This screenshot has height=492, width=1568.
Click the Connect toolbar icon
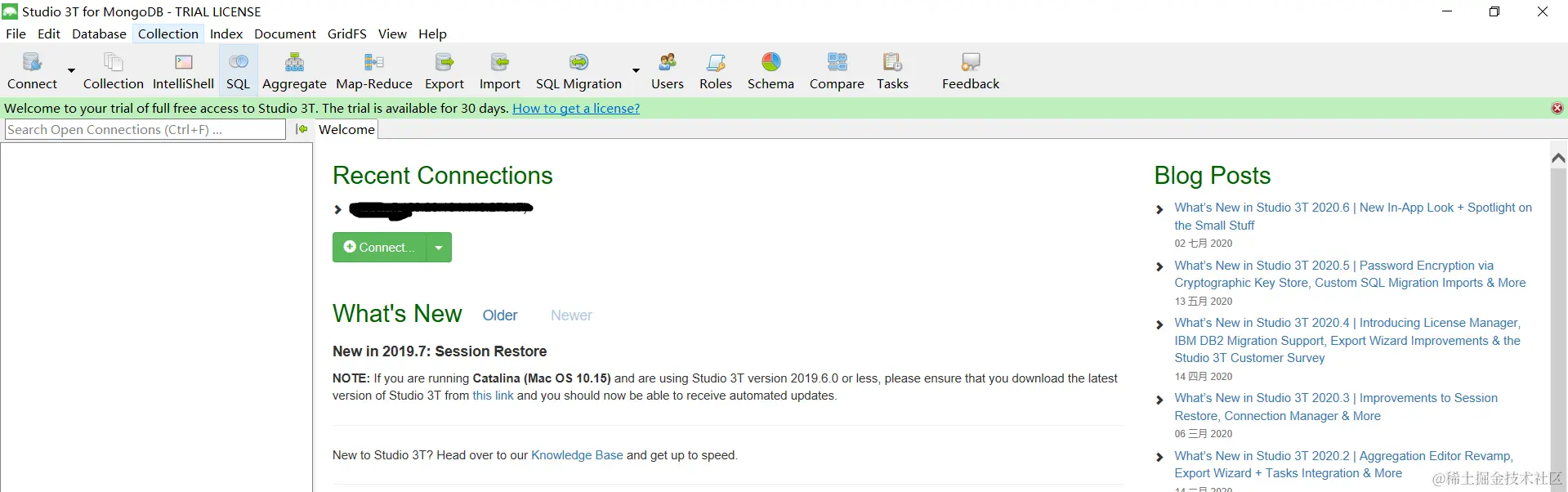32,71
